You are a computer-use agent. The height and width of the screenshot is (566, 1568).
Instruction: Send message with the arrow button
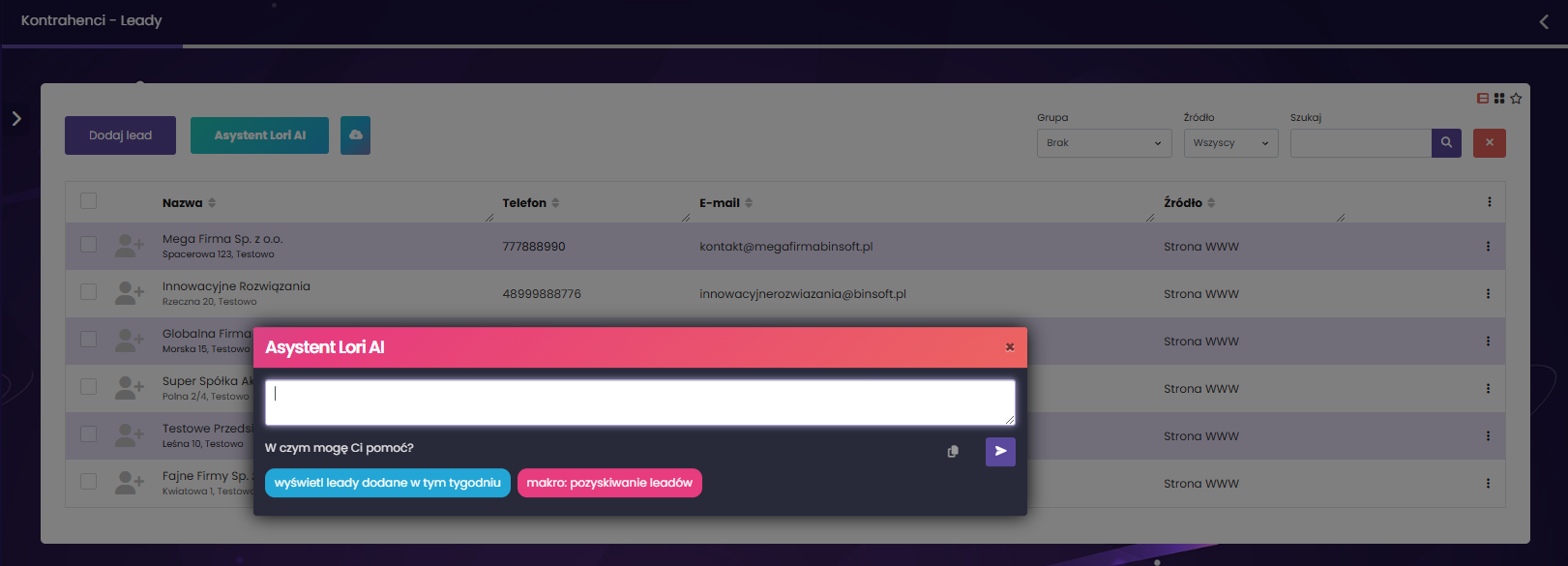coord(1000,451)
